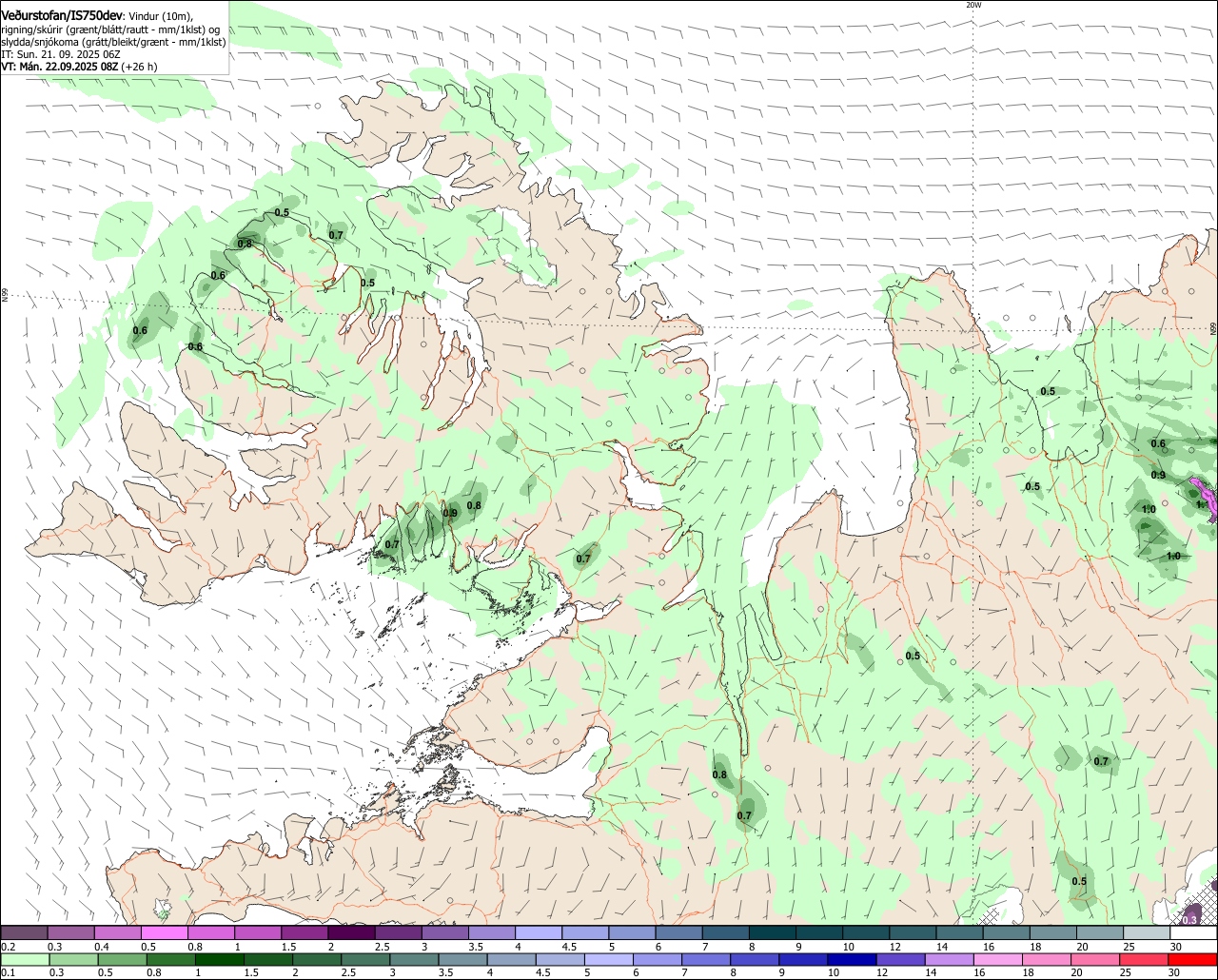Click the bright pink swatch between 0.5 and 0.8

(163, 933)
